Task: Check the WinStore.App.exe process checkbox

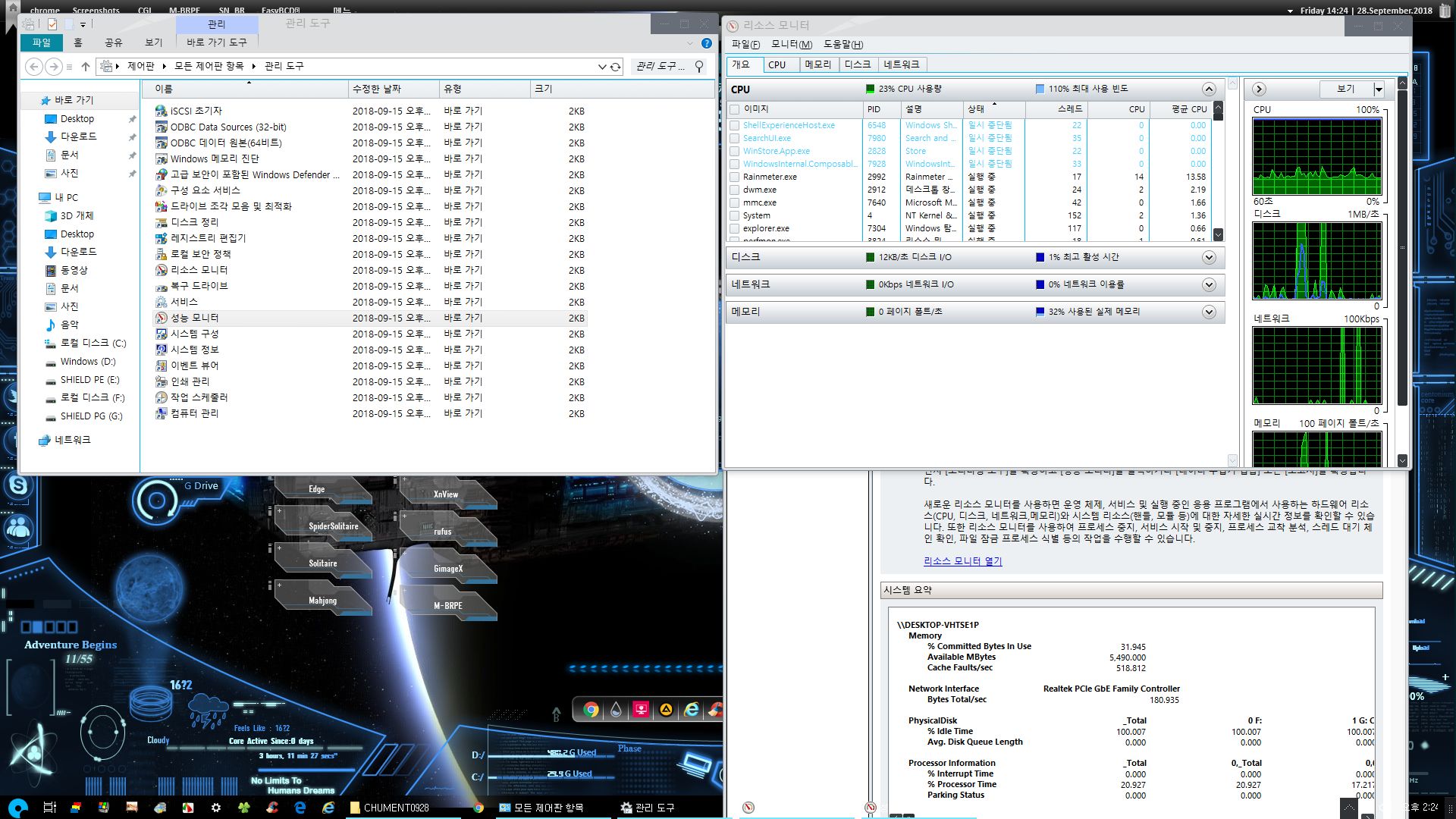Action: 734,152
